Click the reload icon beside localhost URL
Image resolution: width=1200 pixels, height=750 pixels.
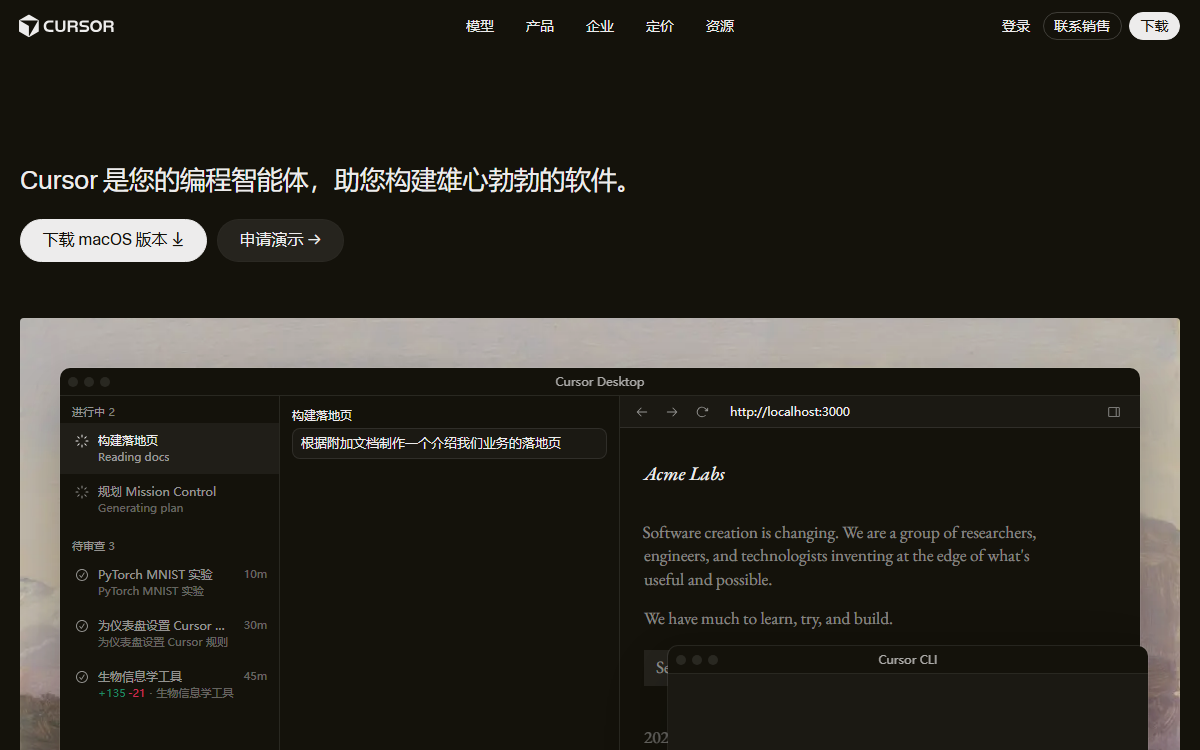coord(702,412)
